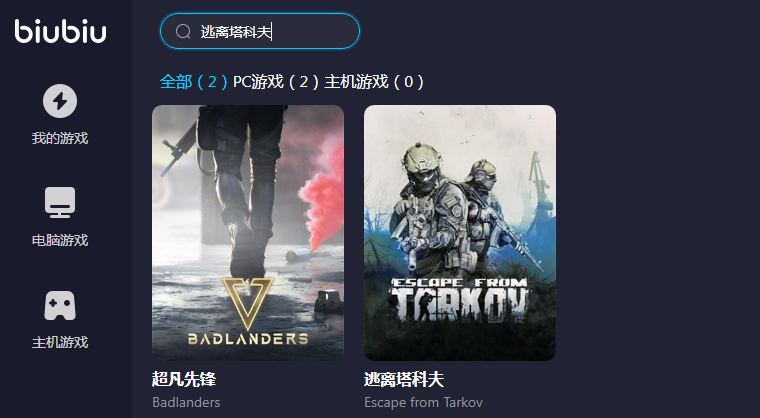This screenshot has width=760, height=418.
Task: Open the Badlanders game cover
Action: (x=248, y=233)
